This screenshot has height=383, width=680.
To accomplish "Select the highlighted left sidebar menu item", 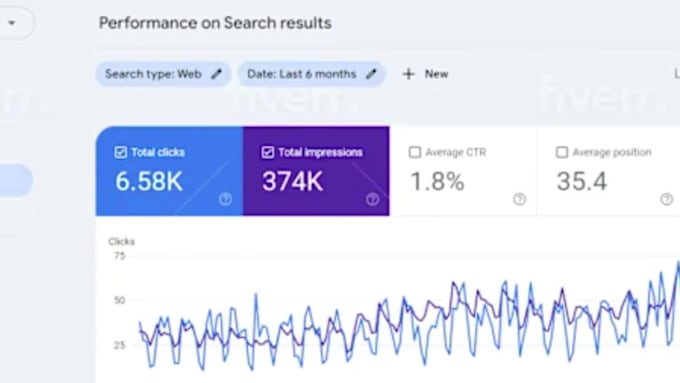I will click(16, 180).
